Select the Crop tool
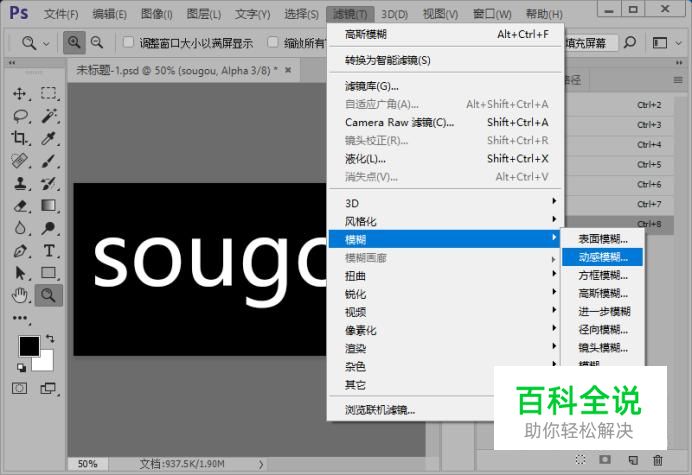The width and height of the screenshot is (692, 475). pyautogui.click(x=19, y=139)
